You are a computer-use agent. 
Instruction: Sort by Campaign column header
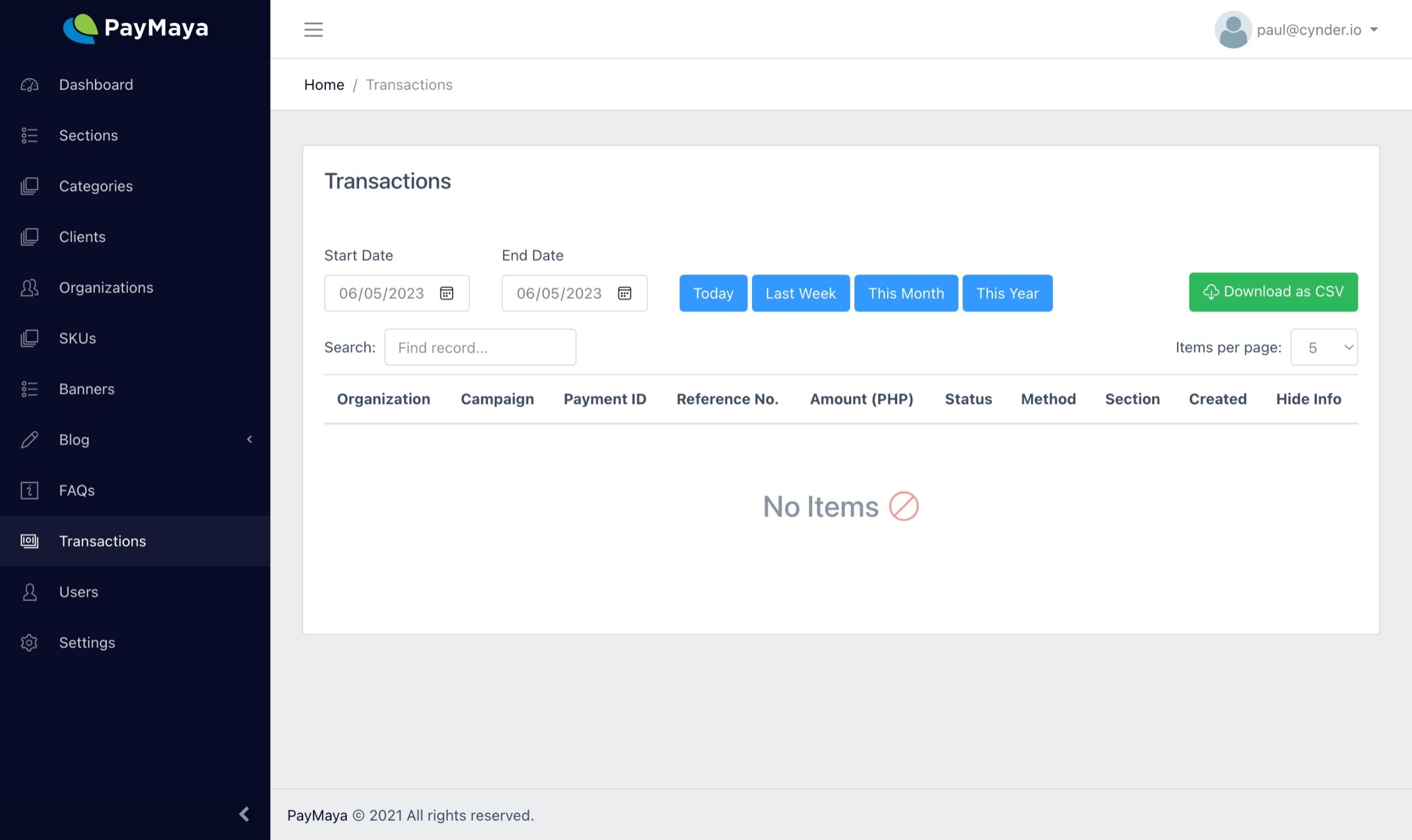click(x=497, y=399)
